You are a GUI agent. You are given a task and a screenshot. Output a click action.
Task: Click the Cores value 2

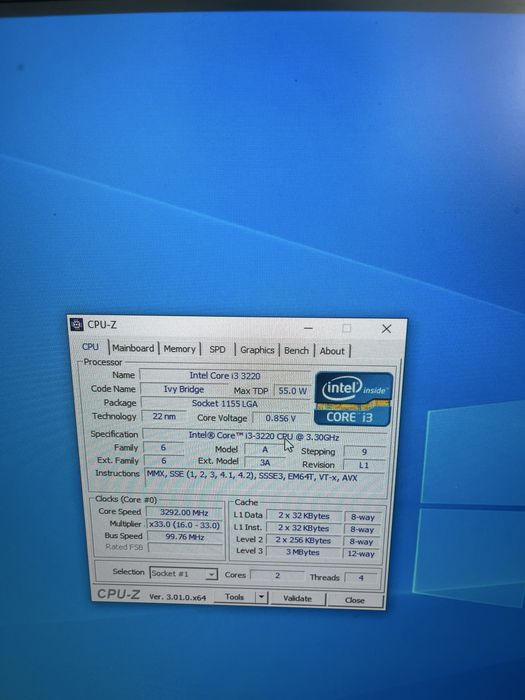[277, 576]
